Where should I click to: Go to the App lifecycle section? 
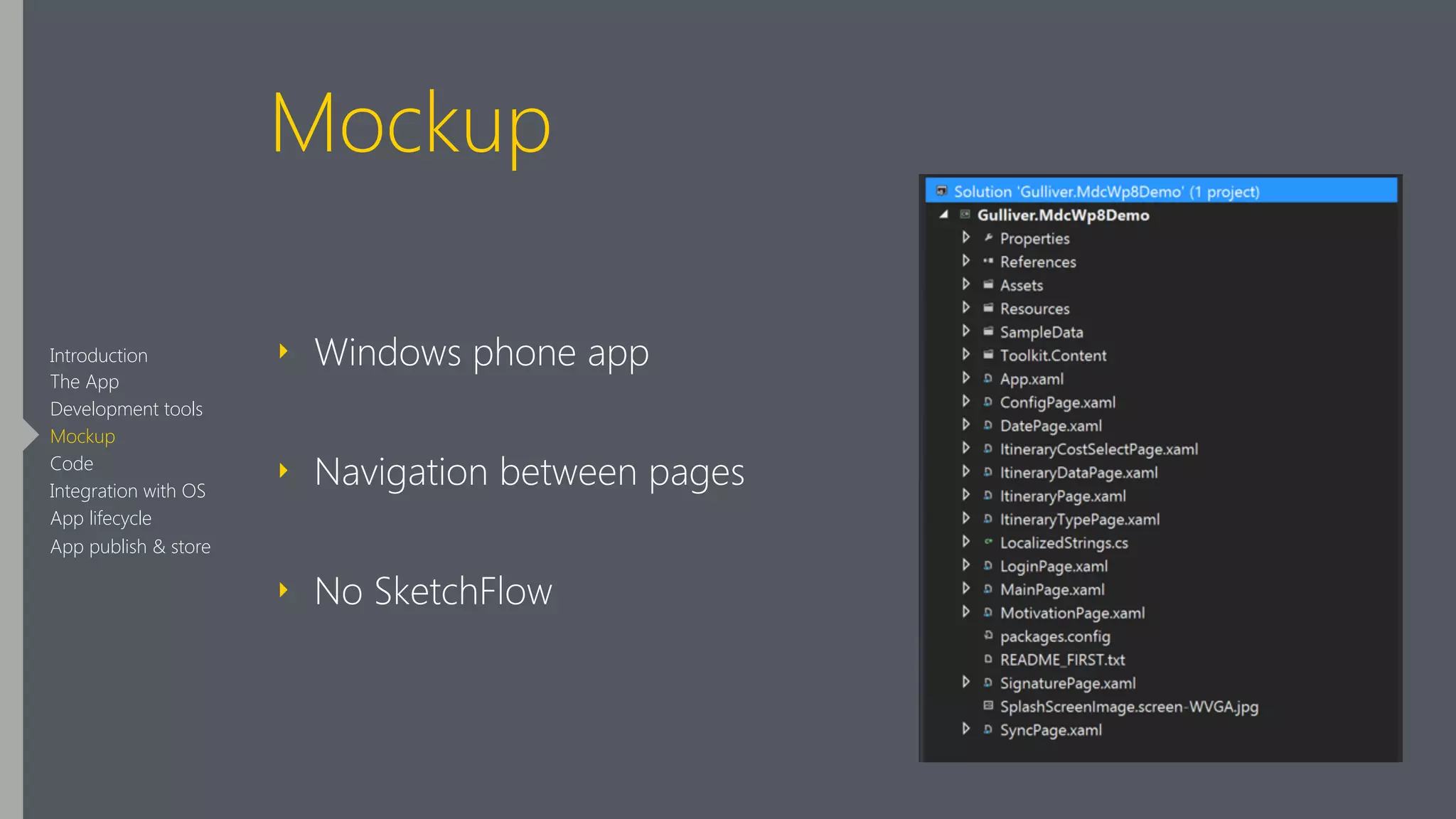pyautogui.click(x=101, y=519)
